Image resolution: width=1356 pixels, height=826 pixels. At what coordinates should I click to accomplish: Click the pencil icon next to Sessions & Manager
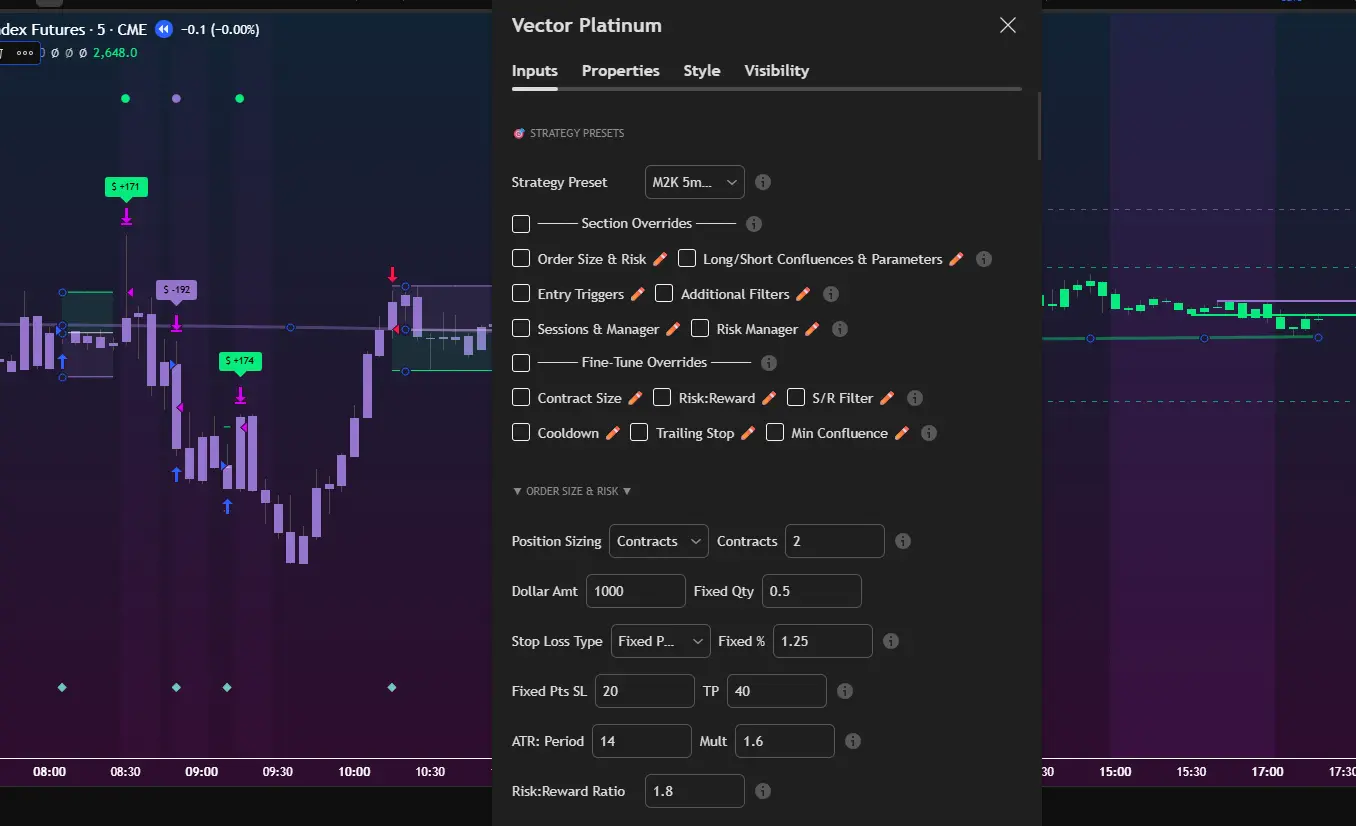675,328
